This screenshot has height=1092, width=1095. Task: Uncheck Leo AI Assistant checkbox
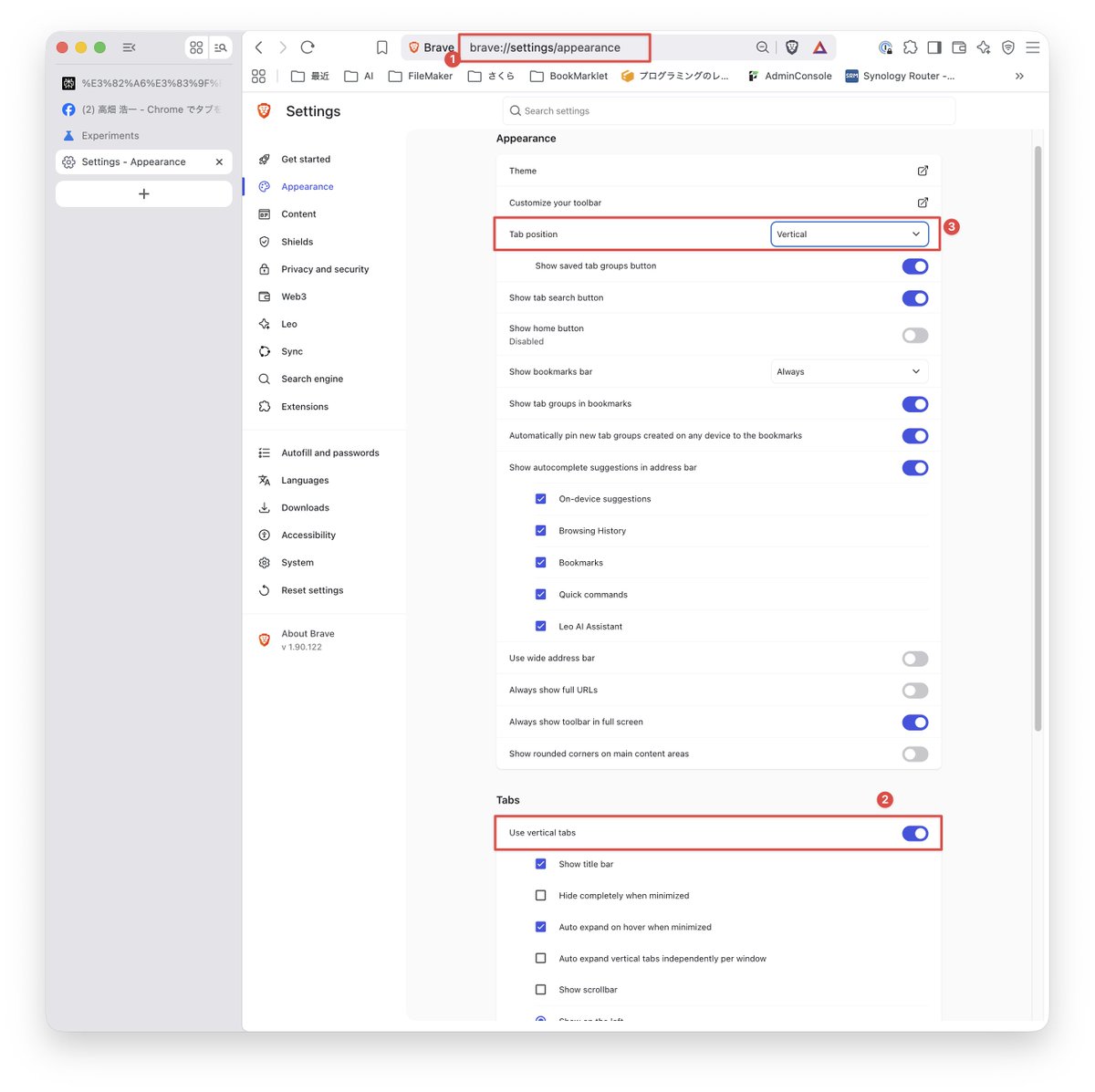pyautogui.click(x=541, y=627)
